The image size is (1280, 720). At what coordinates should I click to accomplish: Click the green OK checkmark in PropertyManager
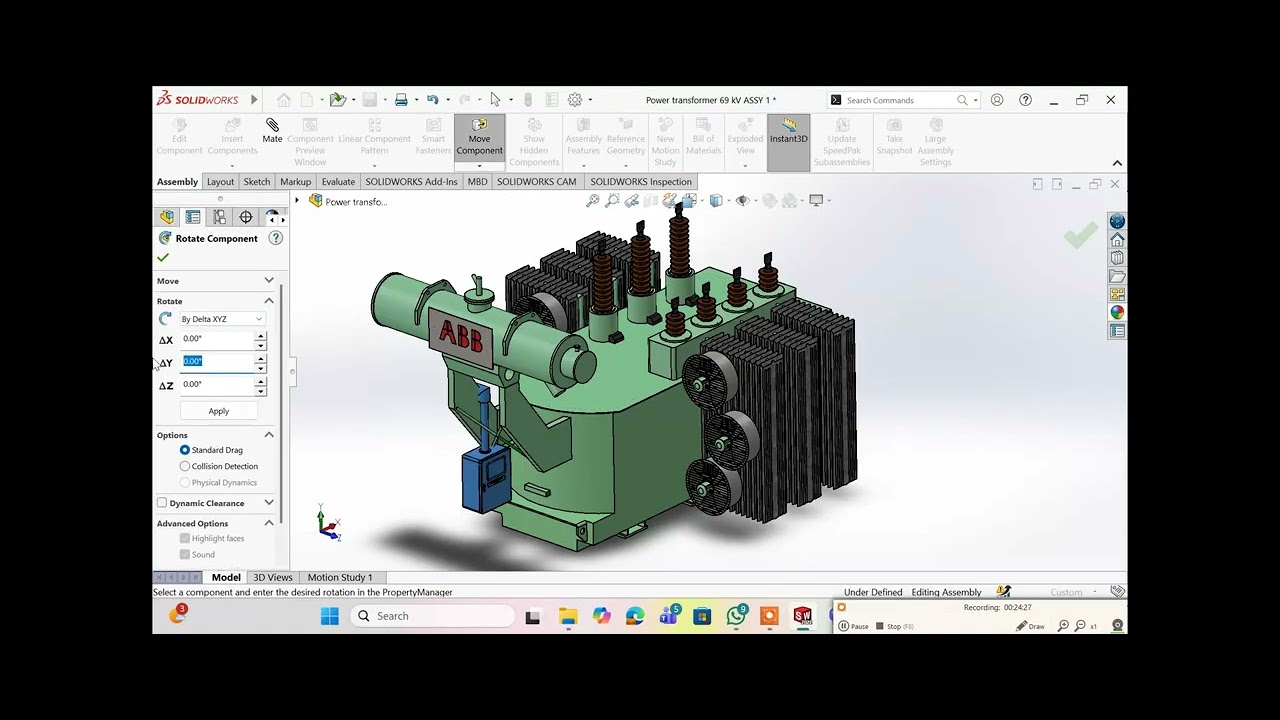163,258
